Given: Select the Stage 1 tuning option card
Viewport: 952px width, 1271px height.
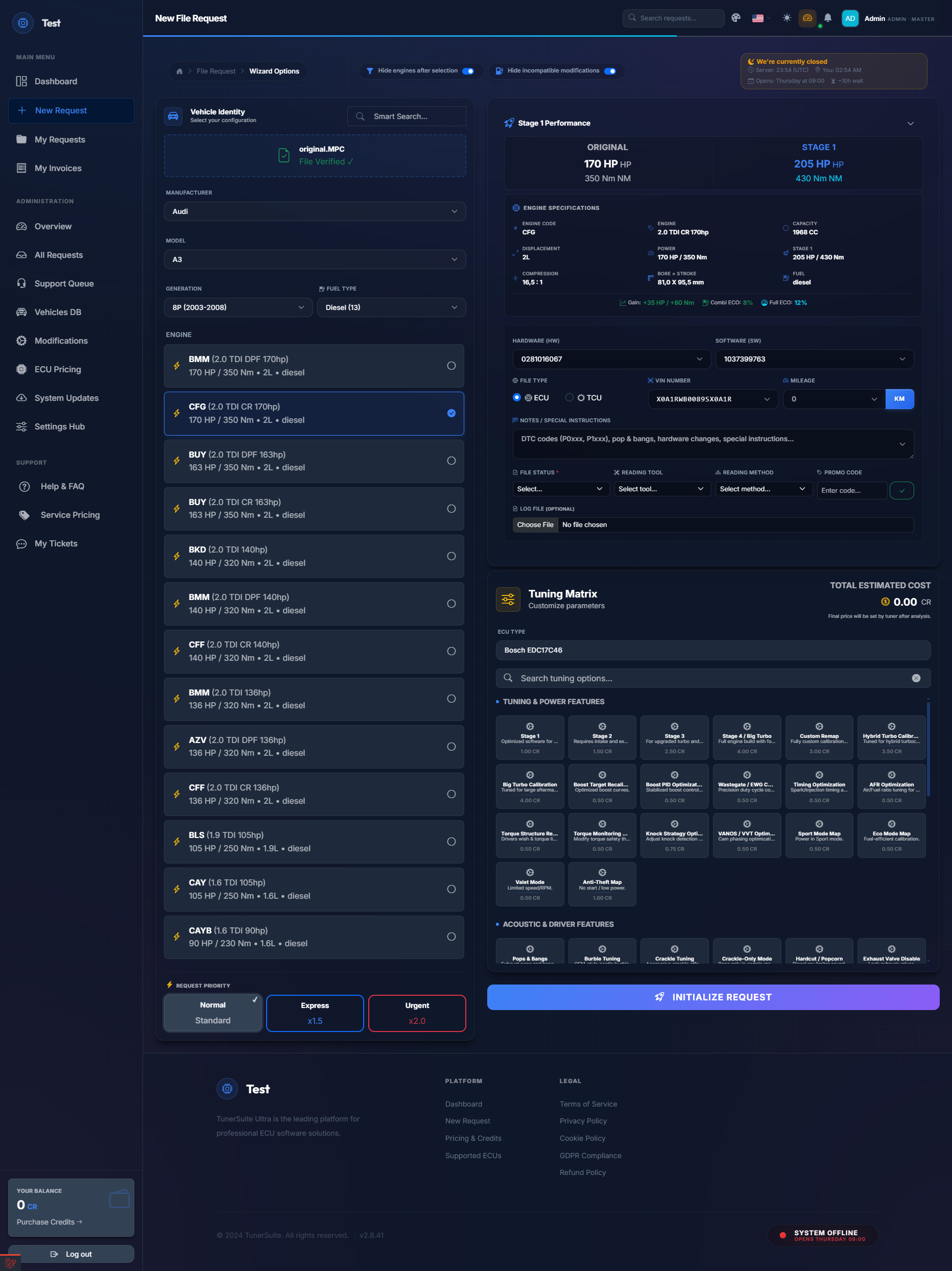Looking at the screenshot, I should (530, 737).
